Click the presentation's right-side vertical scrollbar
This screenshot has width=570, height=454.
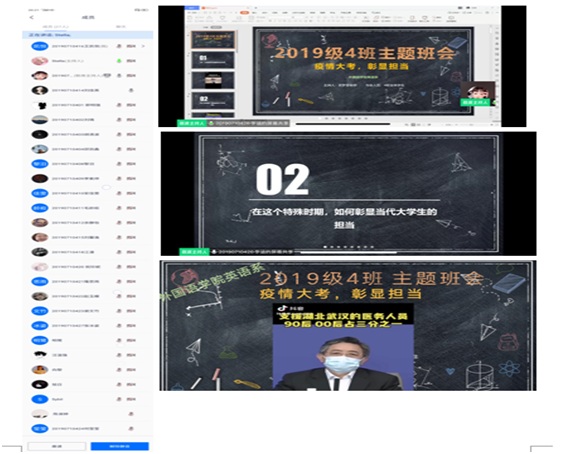pos(491,73)
